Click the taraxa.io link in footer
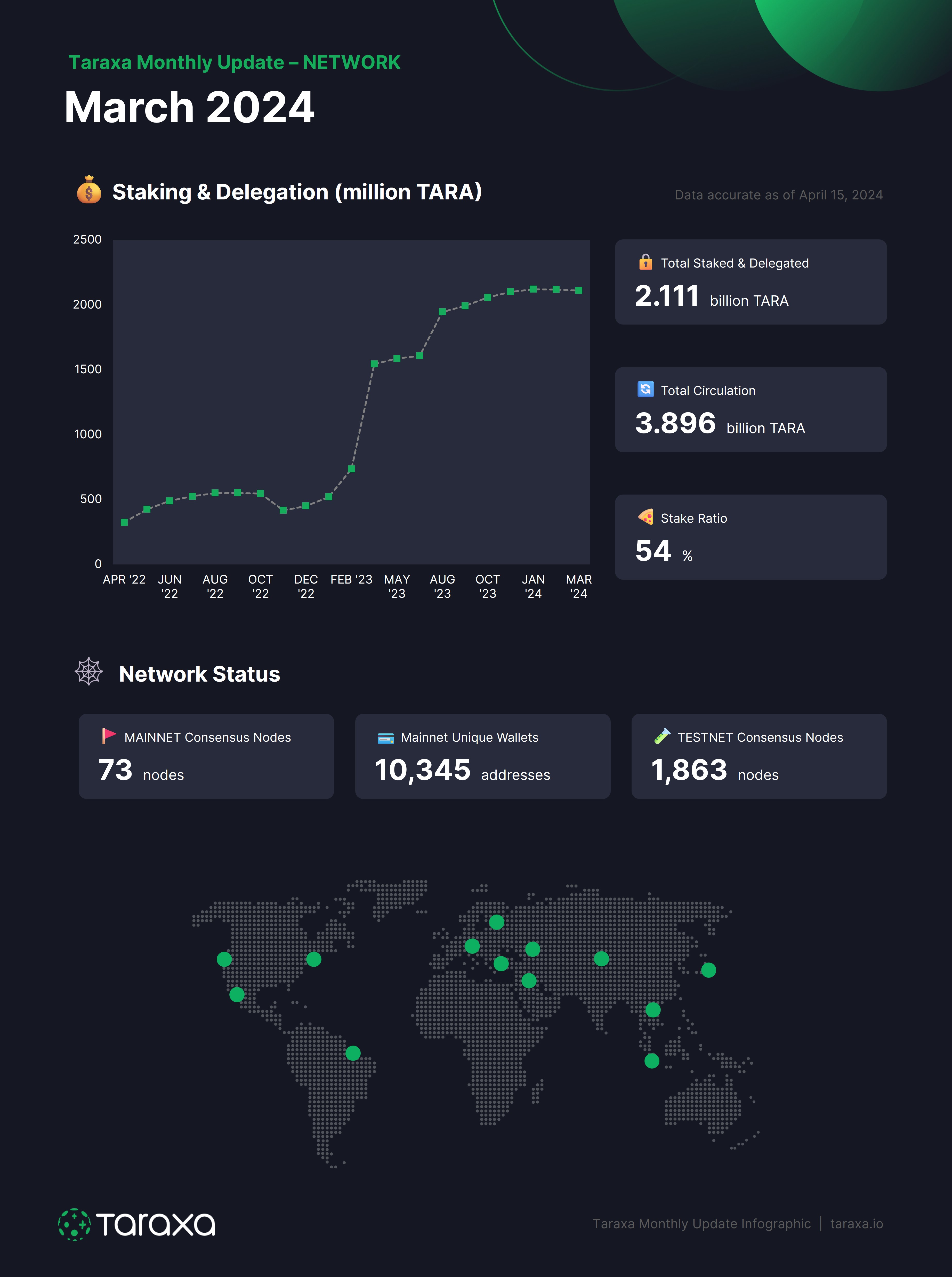Viewport: 952px width, 1277px height. (x=856, y=1224)
